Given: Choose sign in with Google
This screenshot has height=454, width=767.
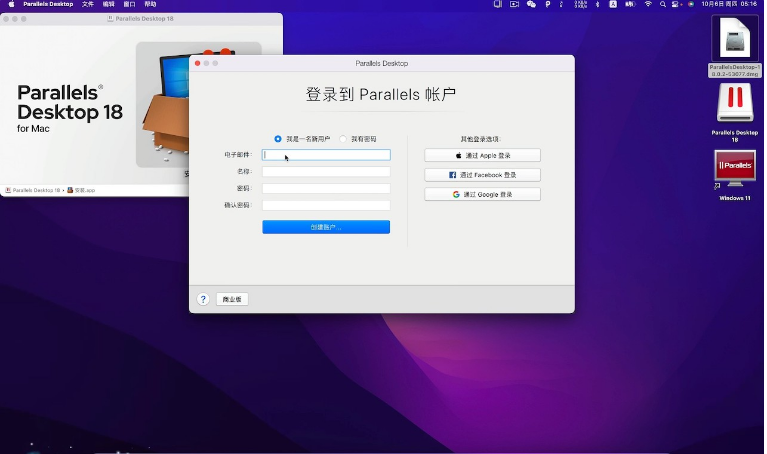Looking at the screenshot, I should (482, 194).
